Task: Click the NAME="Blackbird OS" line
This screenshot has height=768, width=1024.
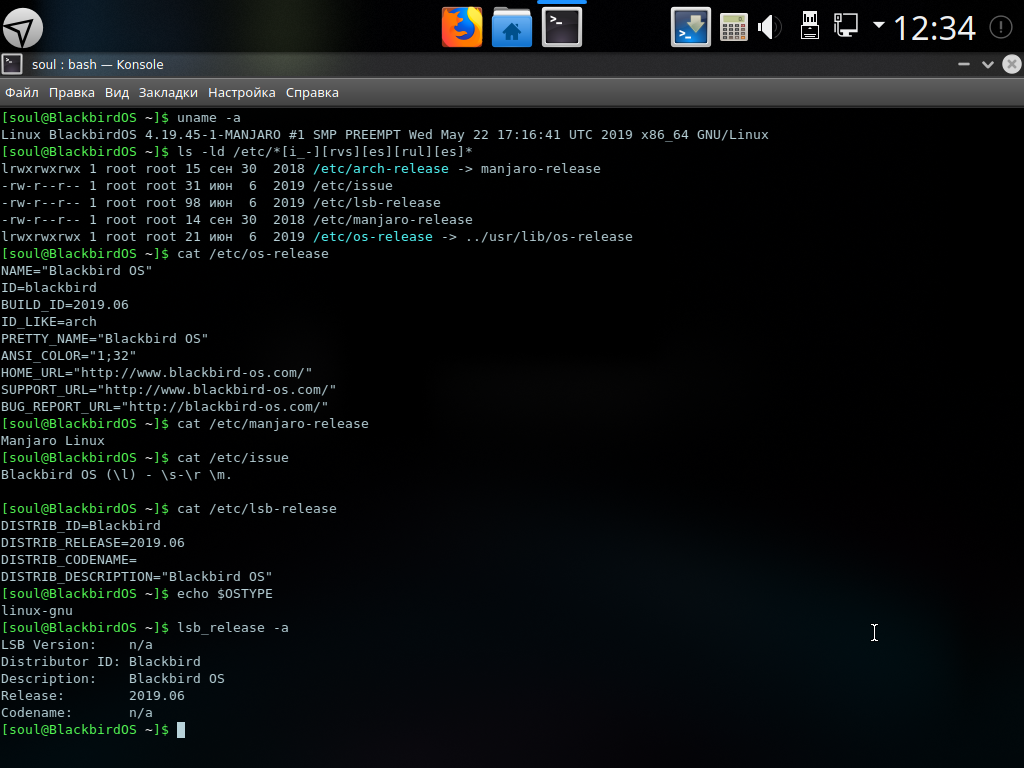Action: coord(76,270)
